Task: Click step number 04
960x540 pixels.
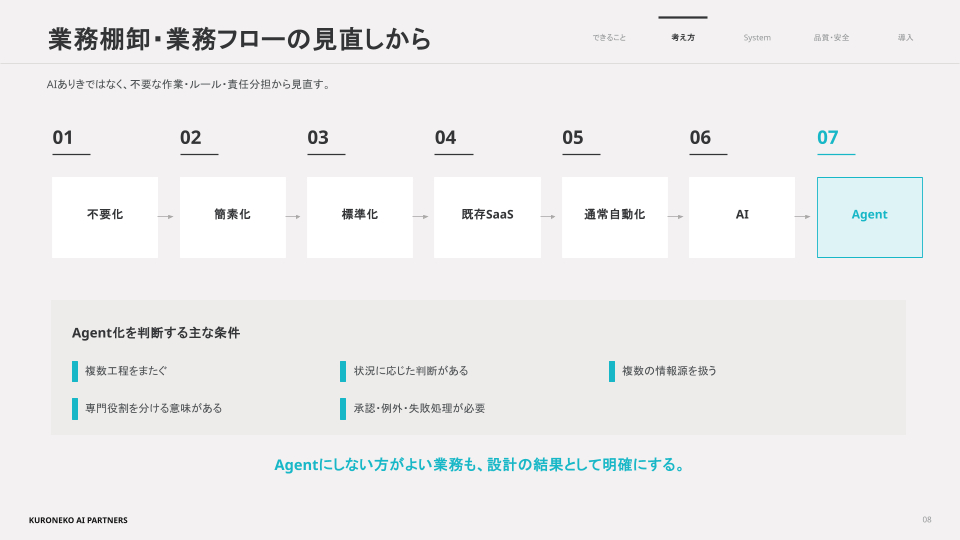Action: pyautogui.click(x=445, y=137)
